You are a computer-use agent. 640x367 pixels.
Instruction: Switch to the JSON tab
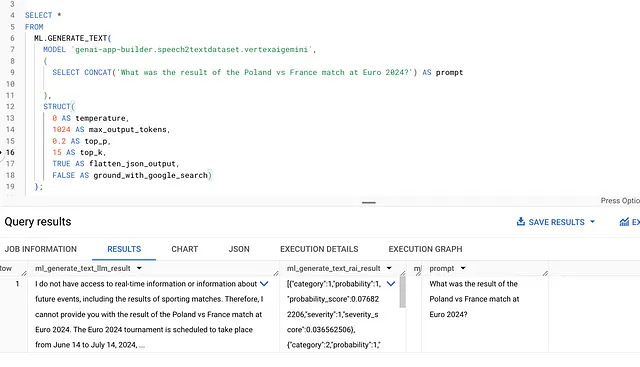point(239,249)
